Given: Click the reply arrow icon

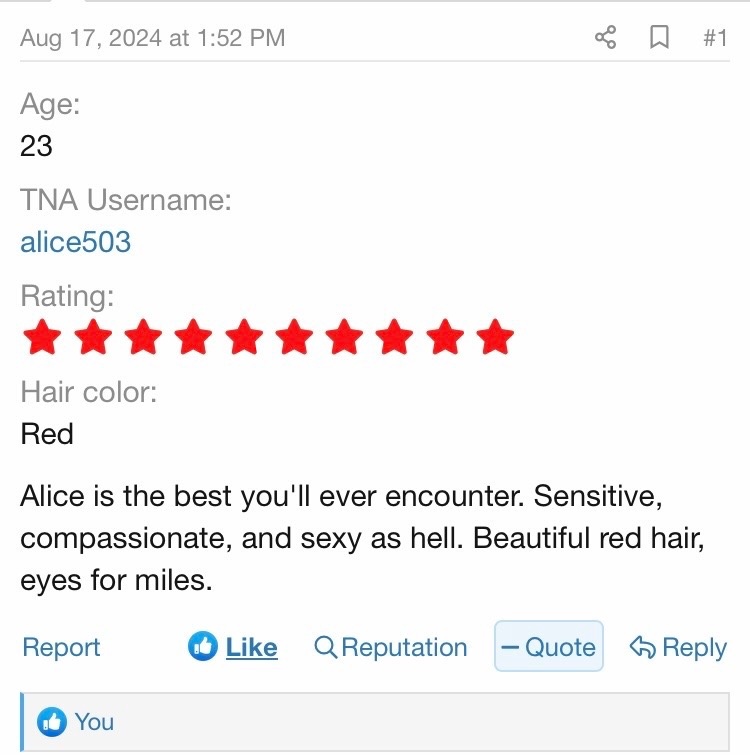Looking at the screenshot, I should coord(642,647).
